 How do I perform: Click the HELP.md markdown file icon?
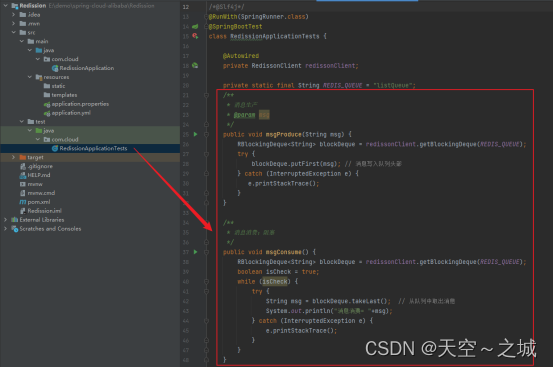coord(23,175)
